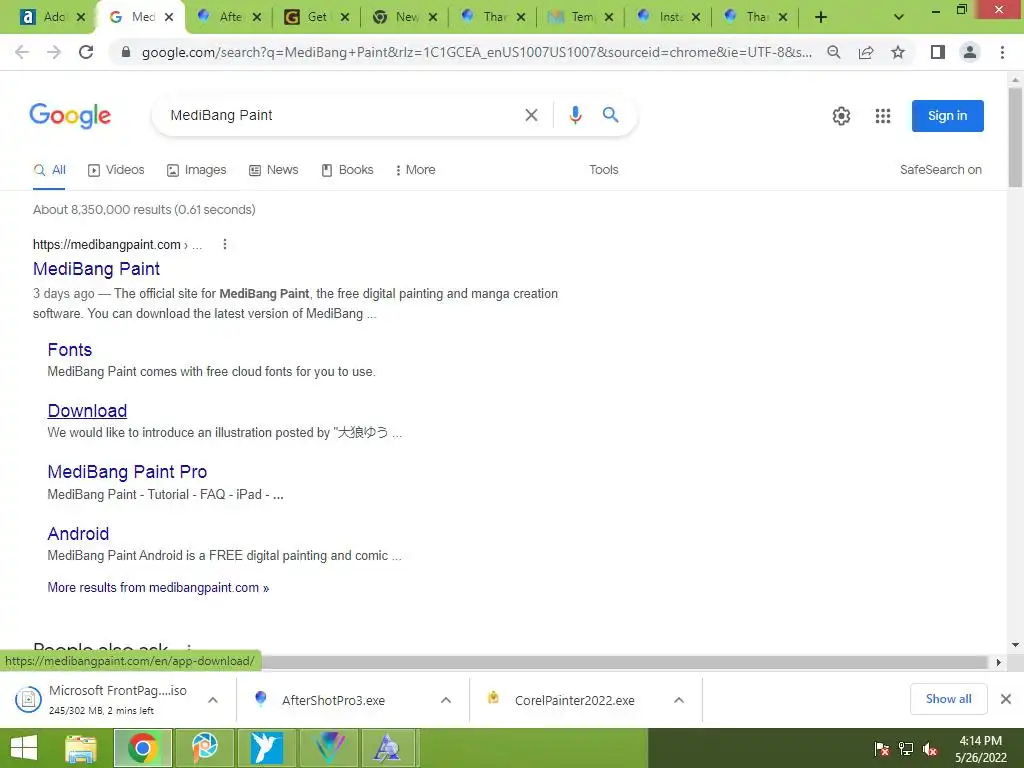Open the MediBang Paint Pro sitelink

(x=127, y=472)
